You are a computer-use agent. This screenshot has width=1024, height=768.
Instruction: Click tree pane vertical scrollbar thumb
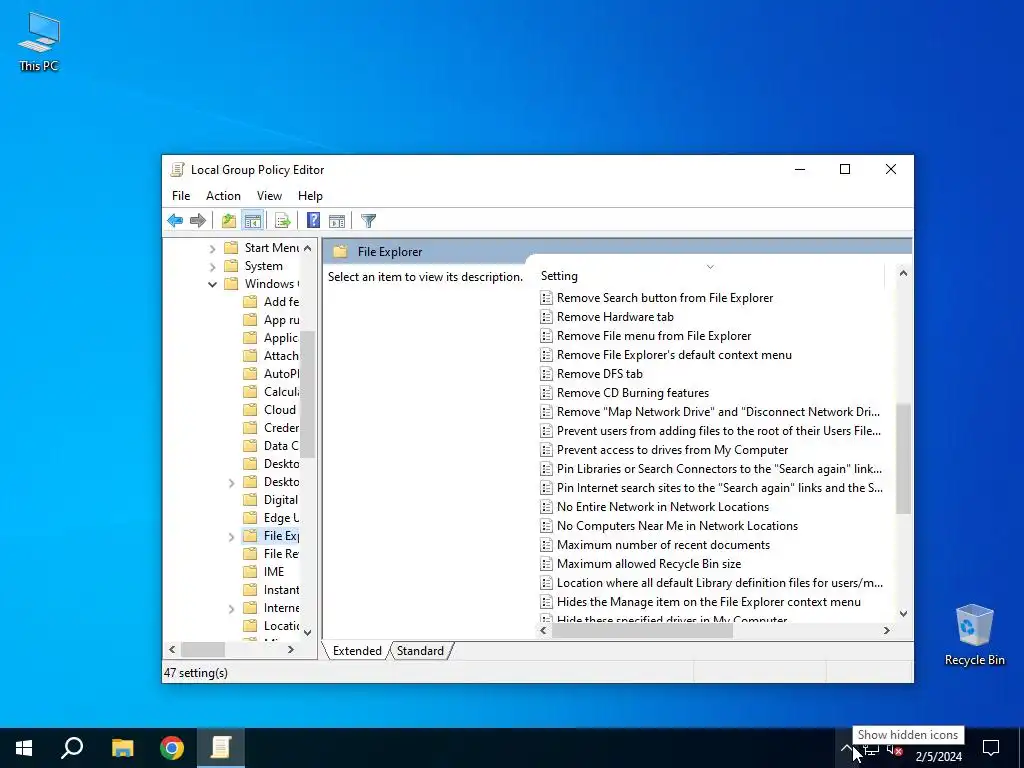(308, 394)
